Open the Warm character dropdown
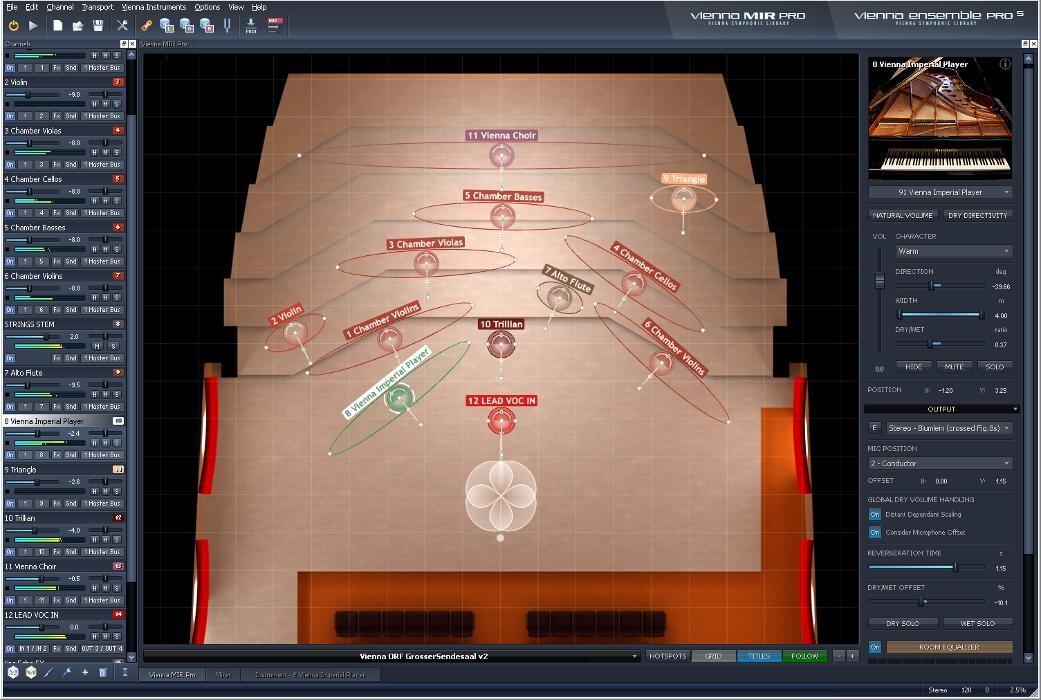The height and width of the screenshot is (700, 1041). [953, 251]
